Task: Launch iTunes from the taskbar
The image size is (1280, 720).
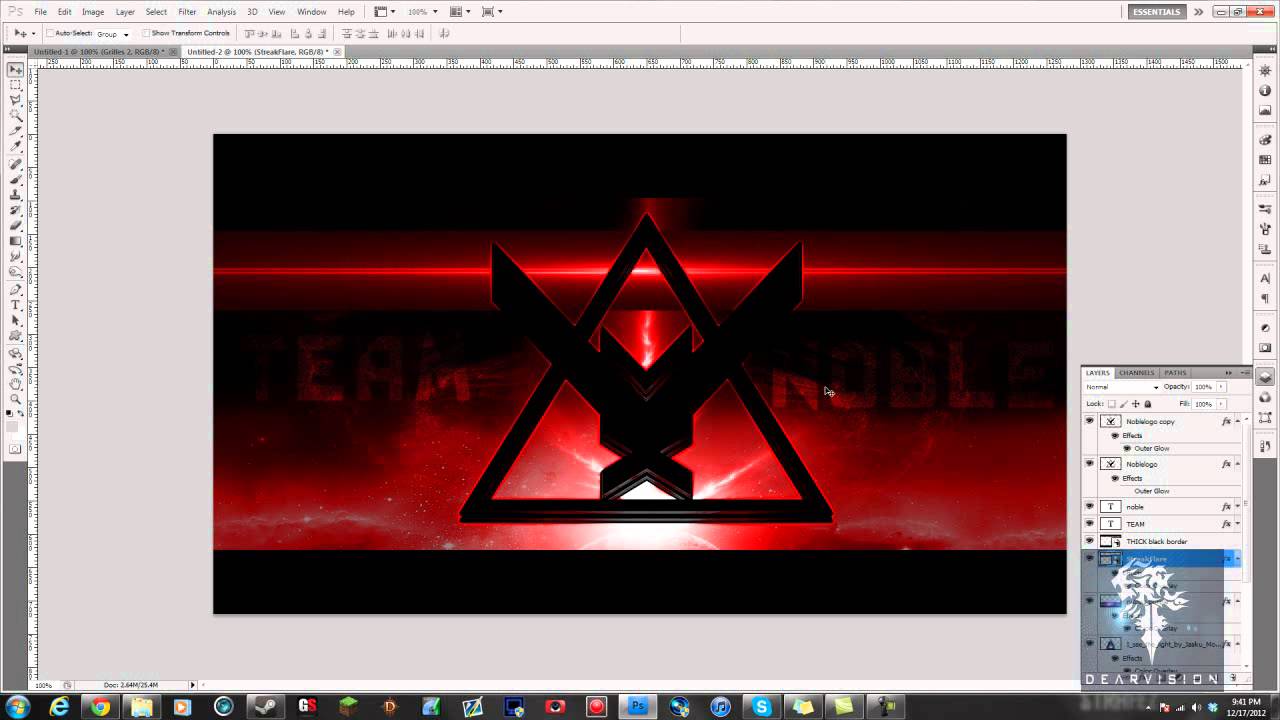Action: point(720,706)
